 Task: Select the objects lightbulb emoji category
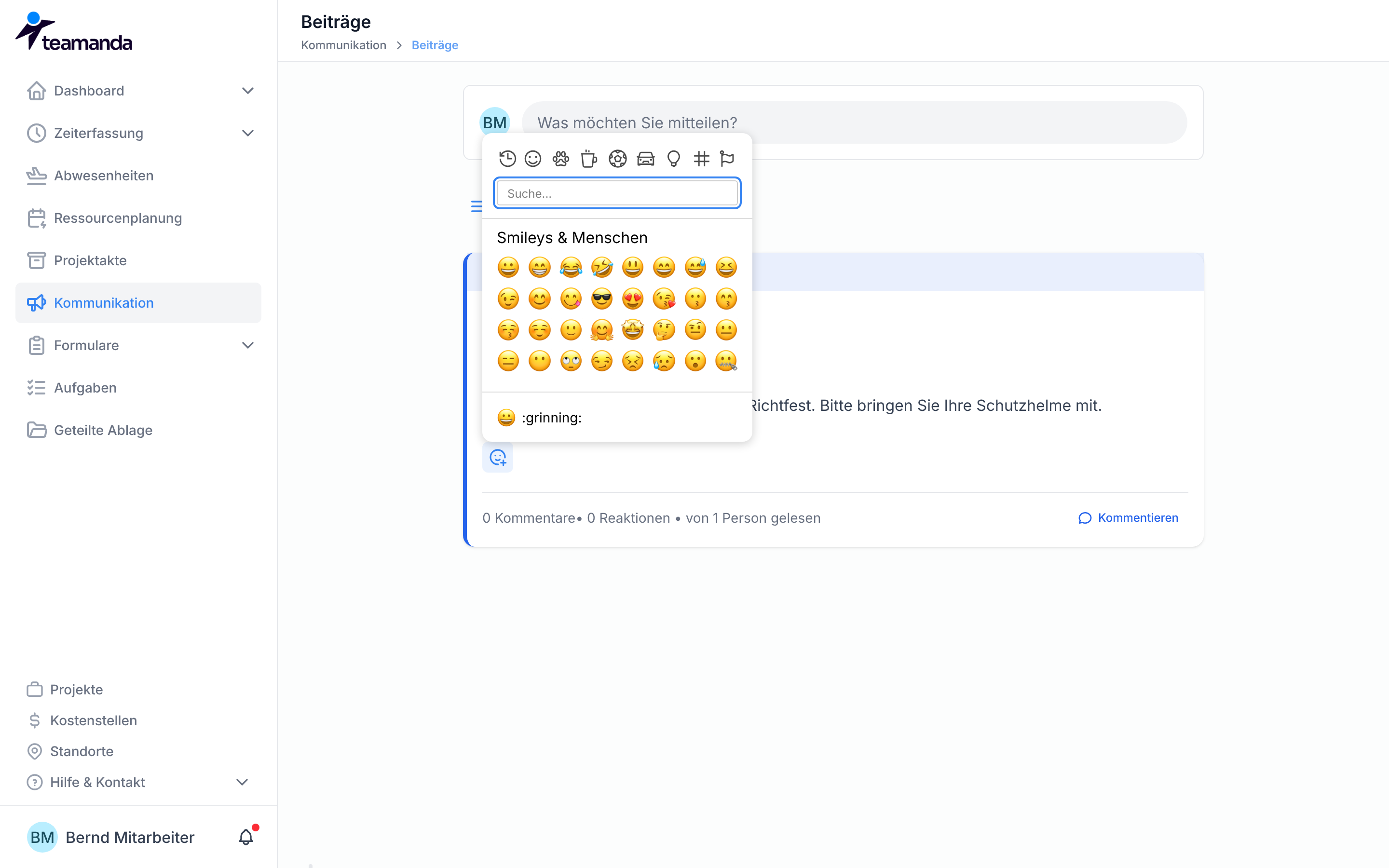pyautogui.click(x=674, y=159)
